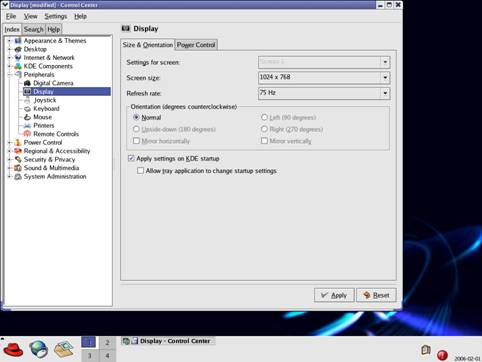Expand the System Administration tree node
The width and height of the screenshot is (482, 362).
10,176
